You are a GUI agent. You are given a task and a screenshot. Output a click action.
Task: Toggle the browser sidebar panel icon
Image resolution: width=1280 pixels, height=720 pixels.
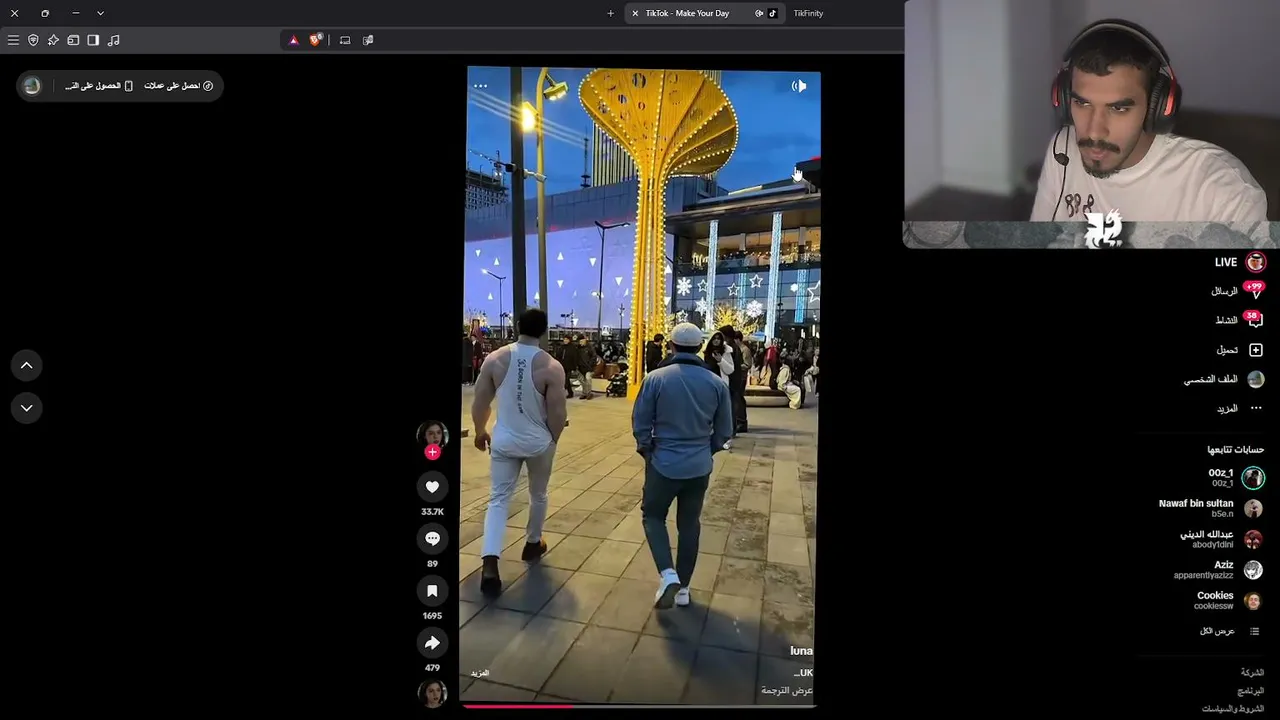click(x=93, y=40)
